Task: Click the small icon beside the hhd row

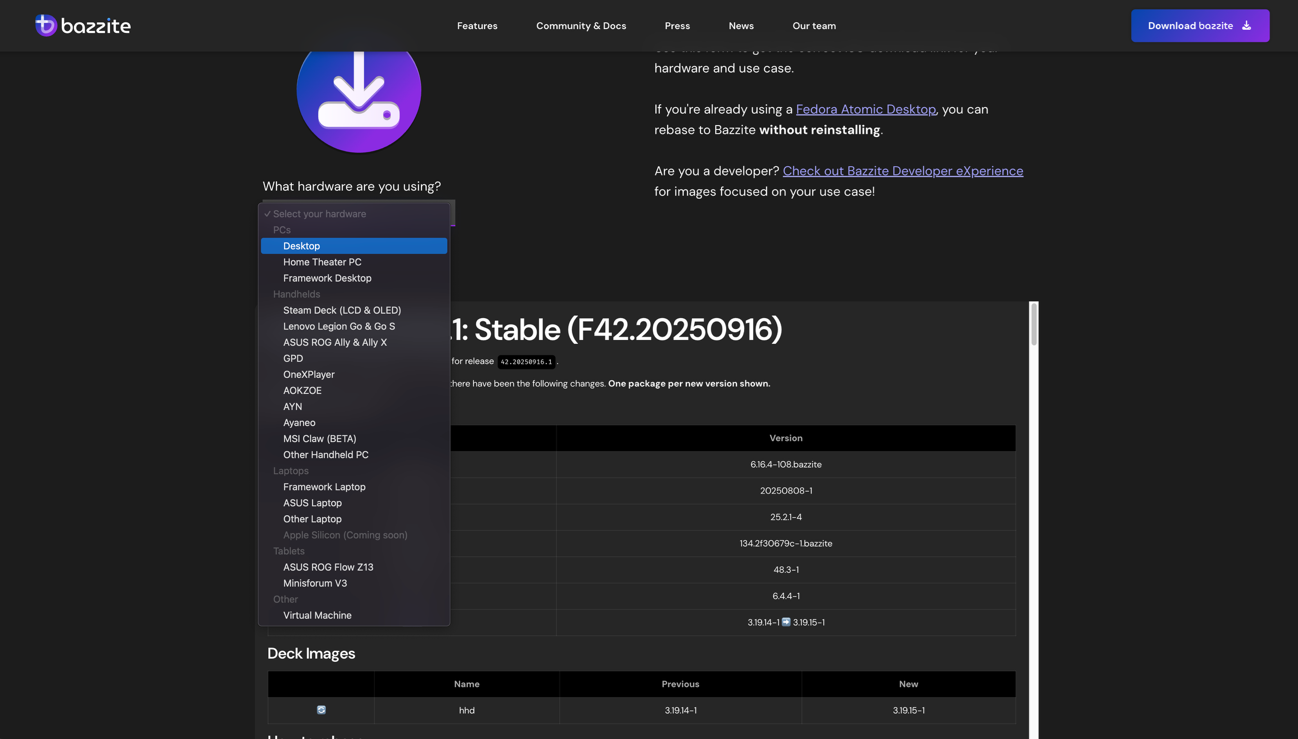Action: [321, 710]
